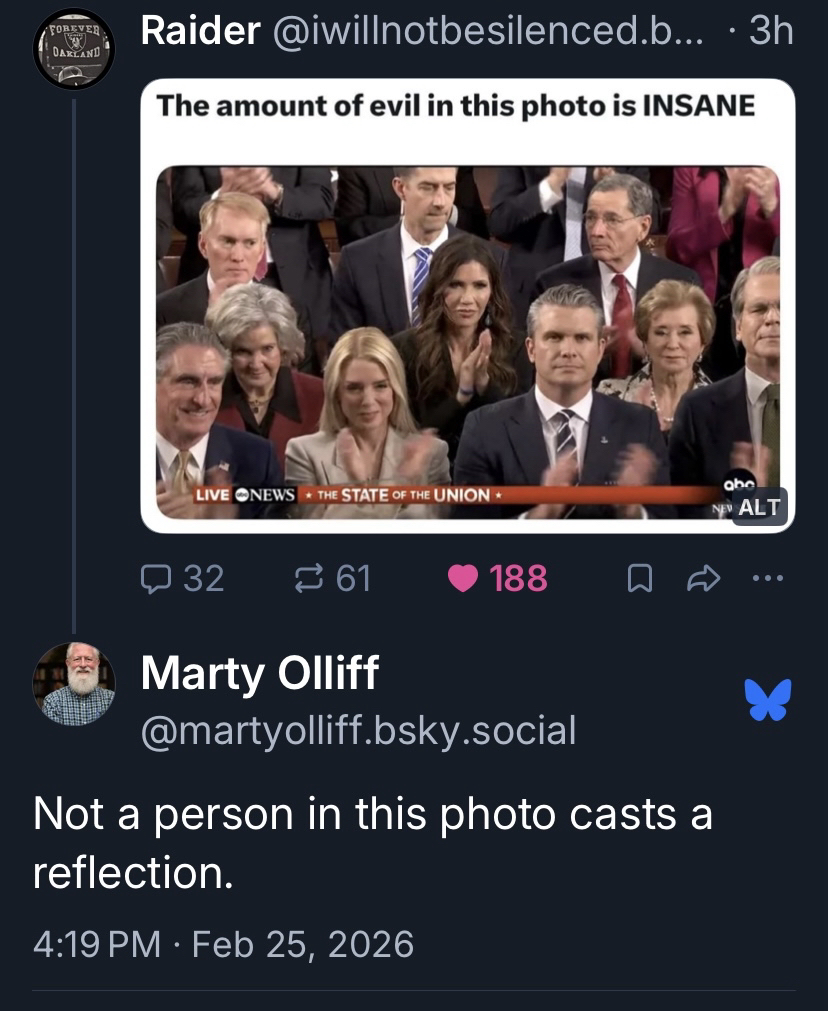Click the 3h timestamp on Raider's post
The width and height of the screenshot is (828, 1011).
click(770, 32)
